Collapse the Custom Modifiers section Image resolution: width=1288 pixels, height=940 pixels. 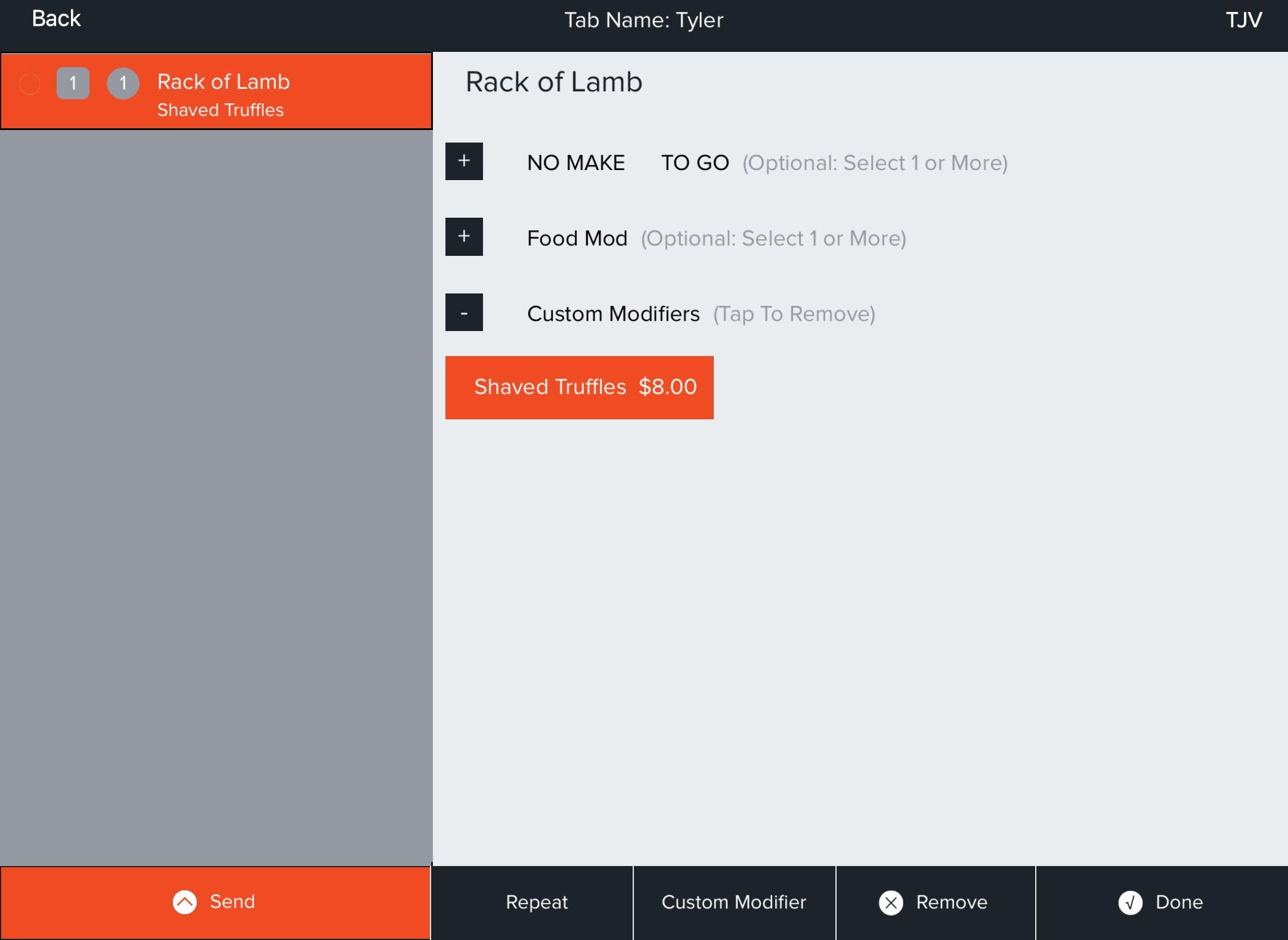[464, 312]
